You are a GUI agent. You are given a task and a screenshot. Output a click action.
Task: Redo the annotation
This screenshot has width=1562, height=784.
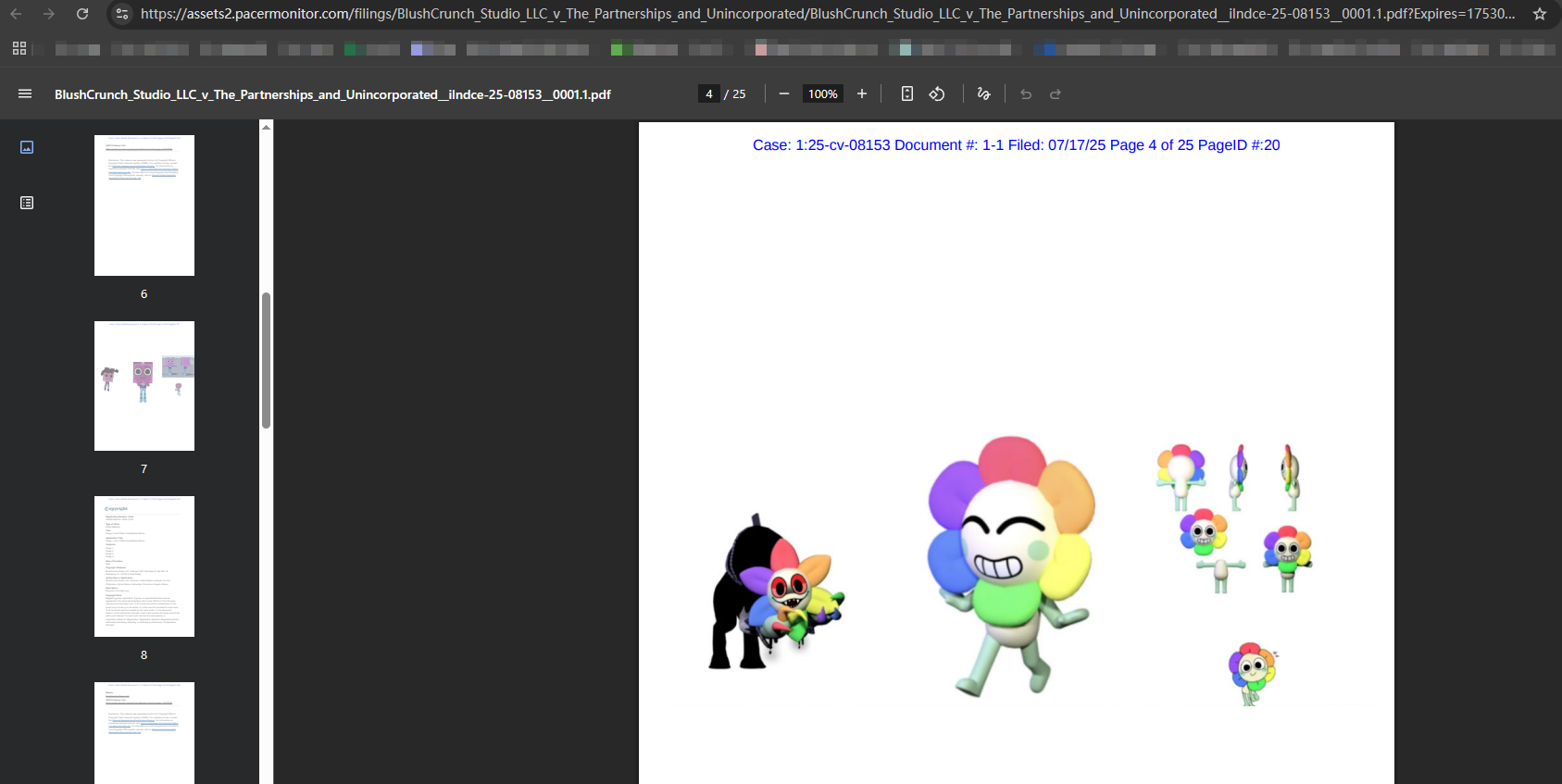point(1056,93)
